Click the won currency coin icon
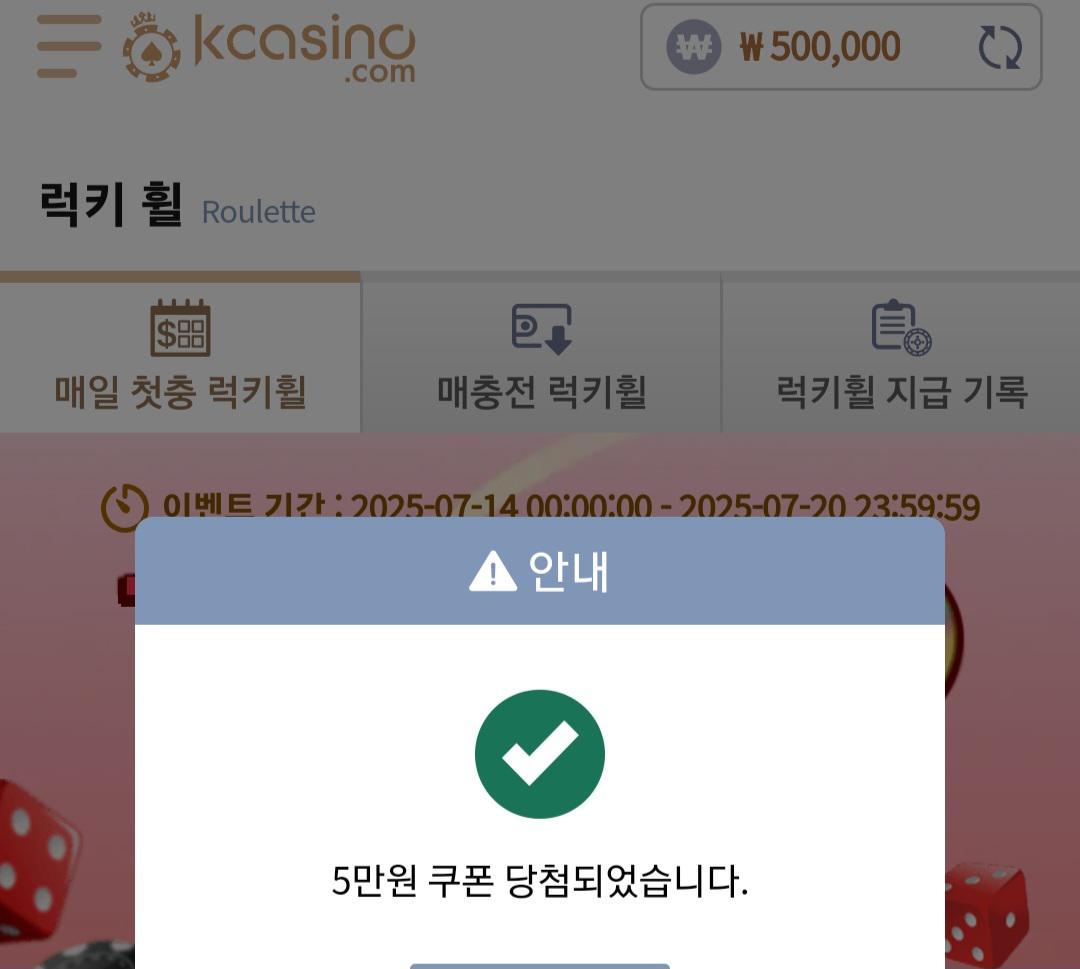This screenshot has height=969, width=1080. [x=694, y=47]
